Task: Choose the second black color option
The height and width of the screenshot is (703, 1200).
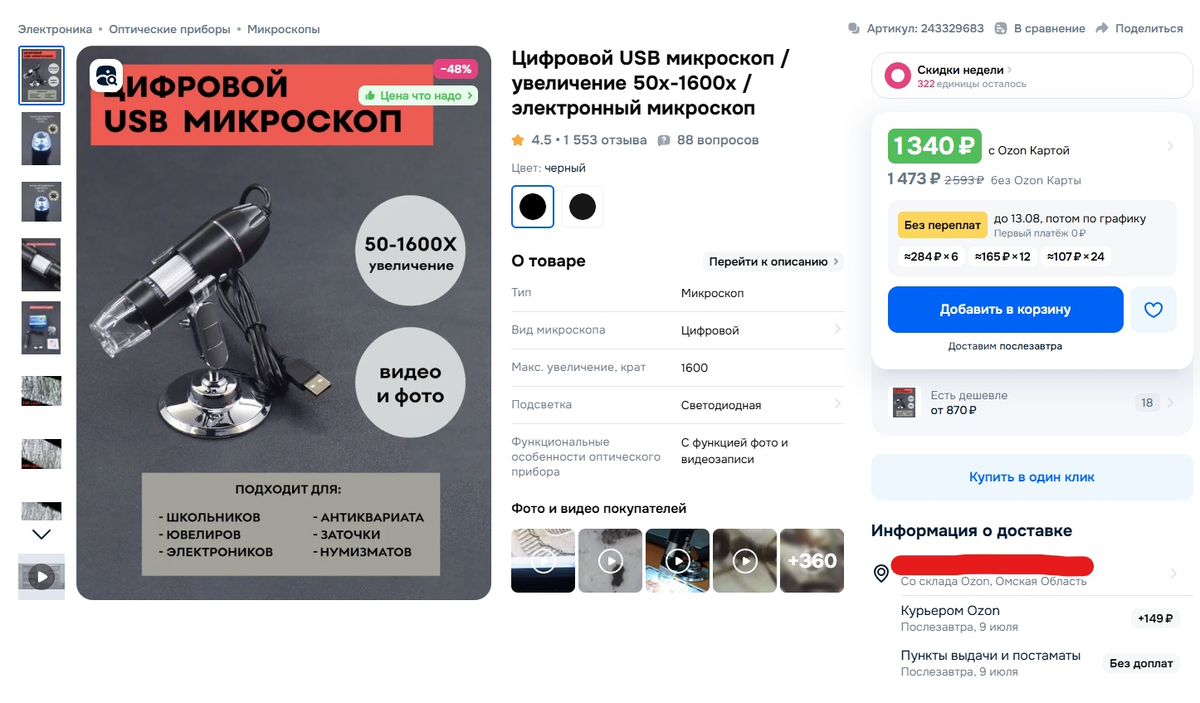Action: click(x=582, y=207)
